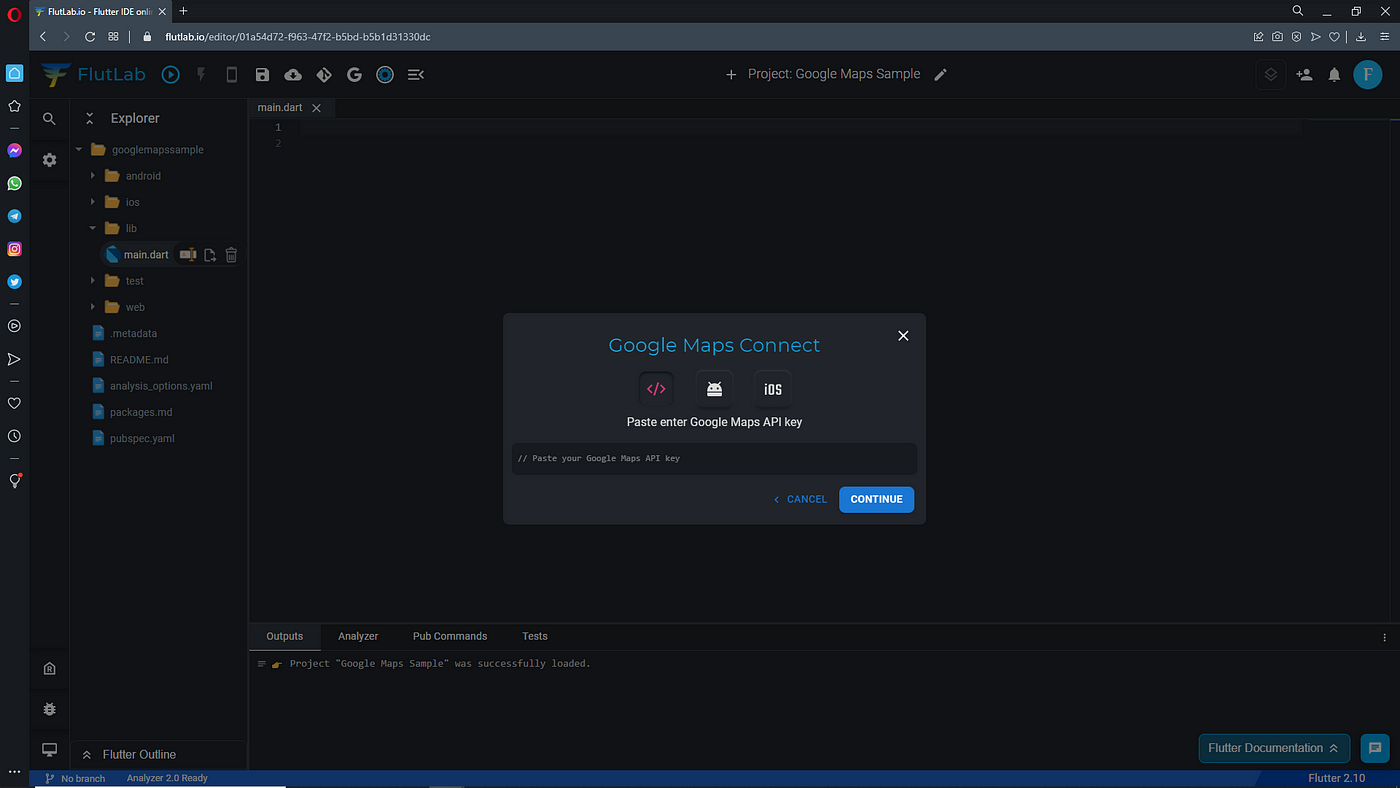This screenshot has height=788, width=1400.
Task: Open the layers icon in top right
Action: (1270, 74)
